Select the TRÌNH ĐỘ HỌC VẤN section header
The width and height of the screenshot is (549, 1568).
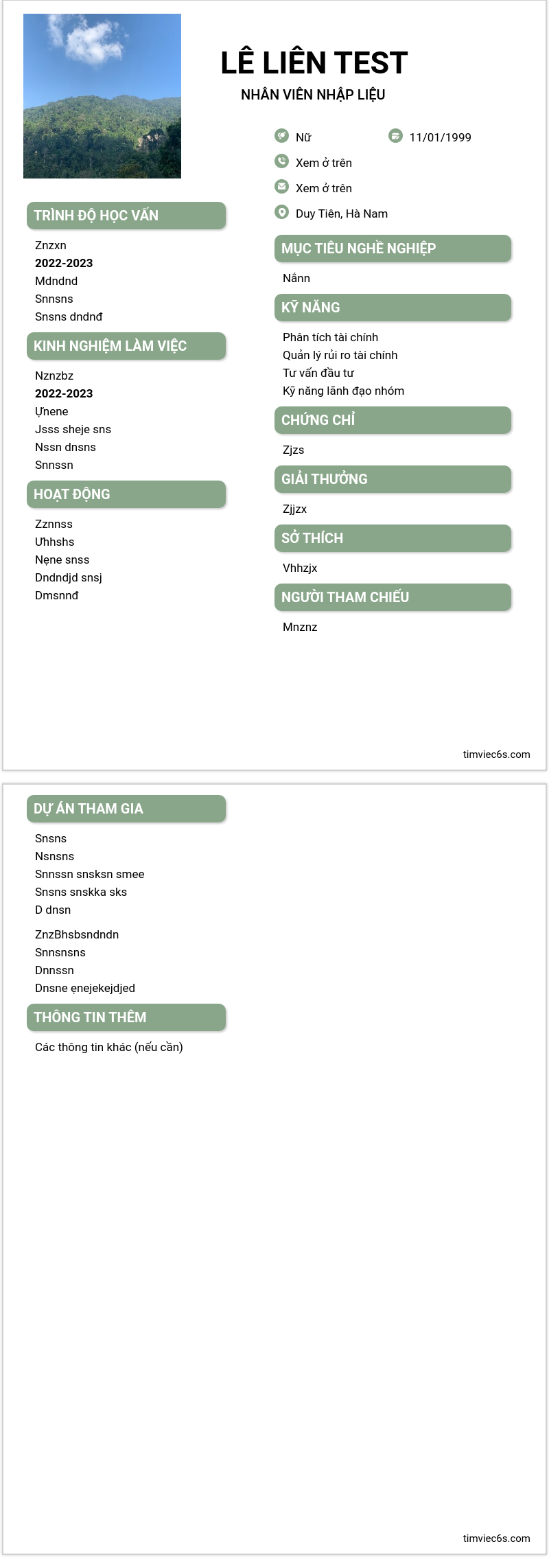pos(126,216)
